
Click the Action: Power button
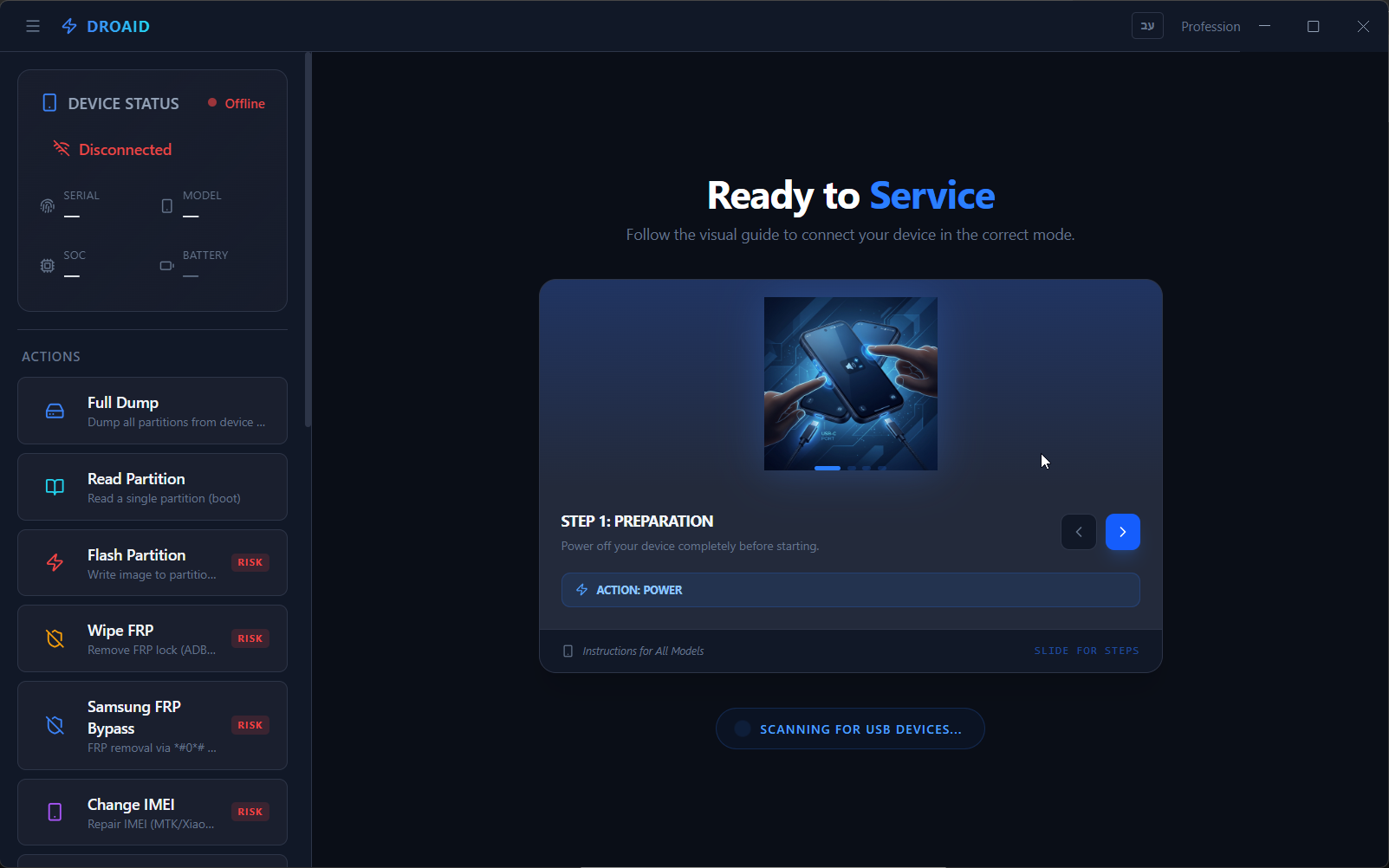coord(849,590)
